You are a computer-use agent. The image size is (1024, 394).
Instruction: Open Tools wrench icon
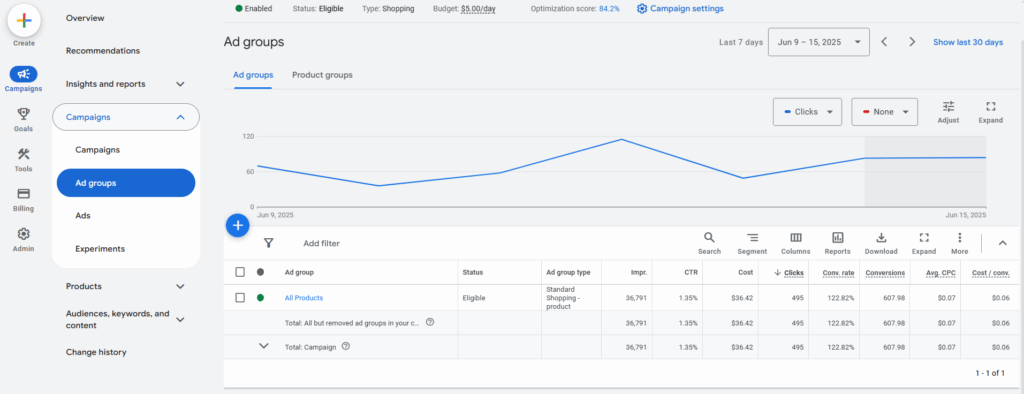[24, 154]
